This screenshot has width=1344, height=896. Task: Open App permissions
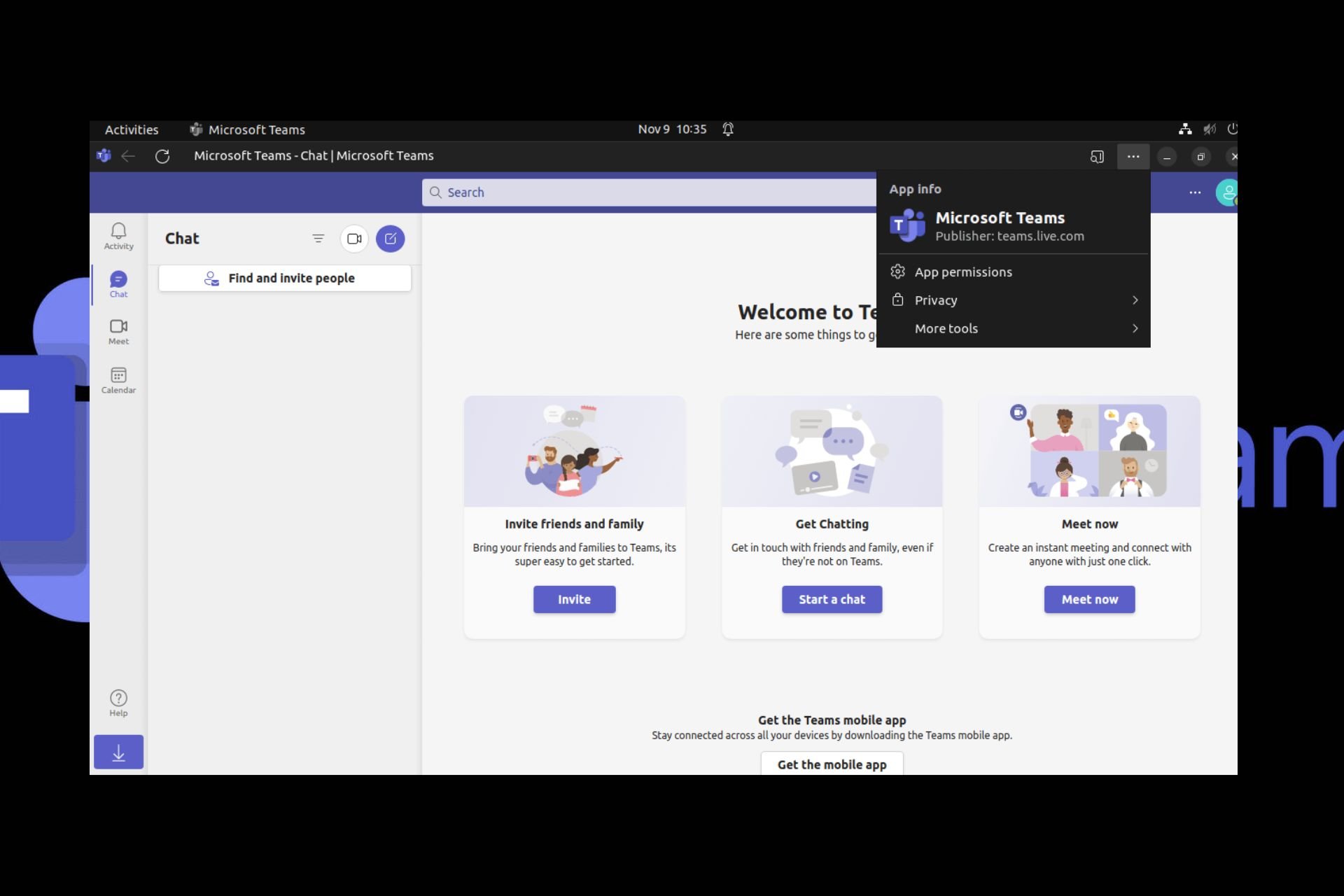(1013, 272)
